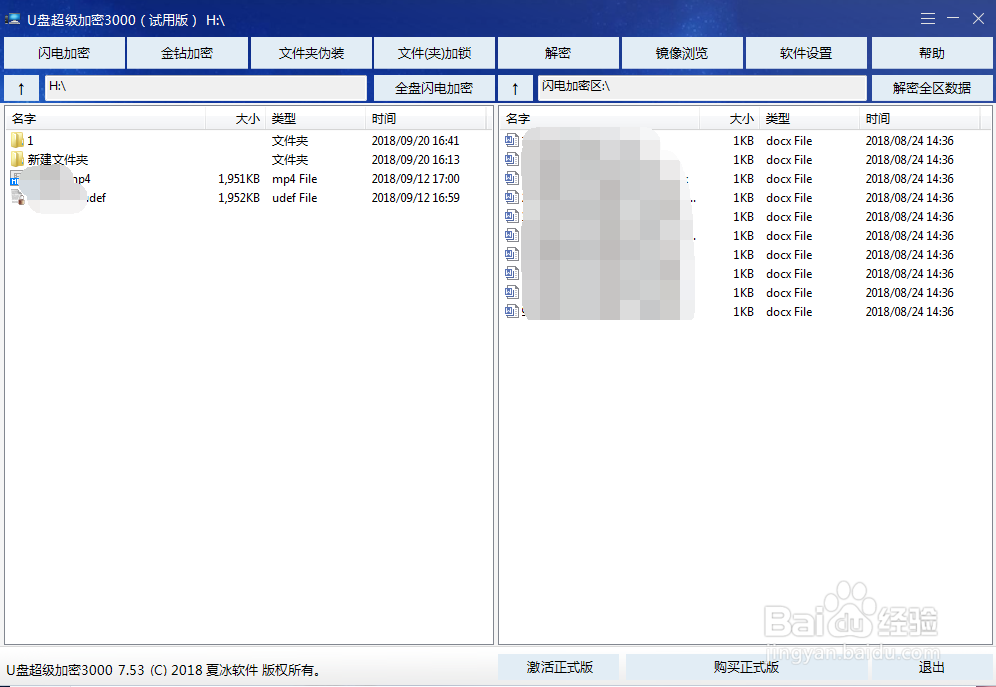Sort right pane by 大小 column
Screen dimensions: 996x687
click(x=729, y=119)
